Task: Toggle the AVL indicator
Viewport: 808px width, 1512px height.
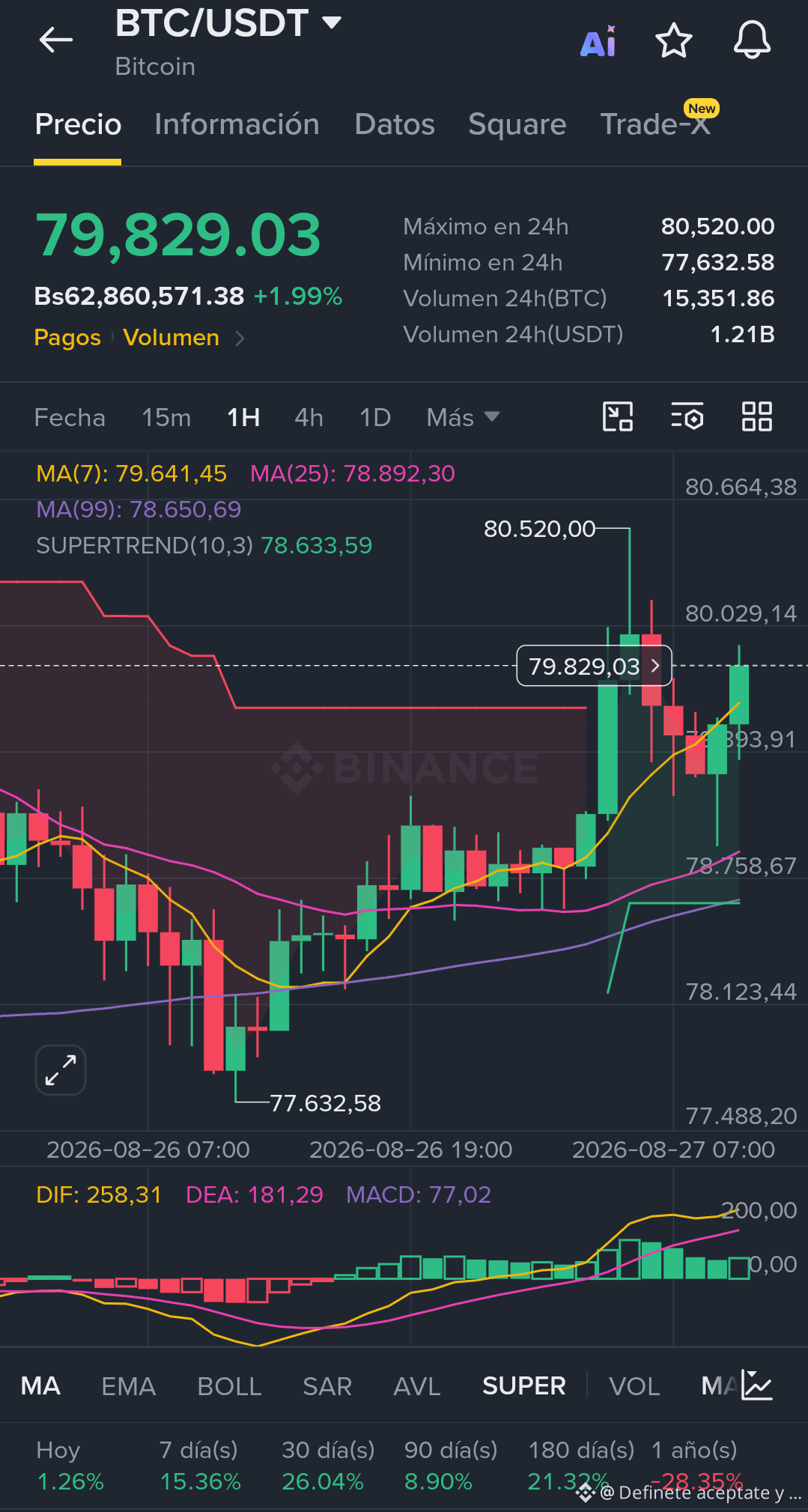Action: (x=417, y=1386)
